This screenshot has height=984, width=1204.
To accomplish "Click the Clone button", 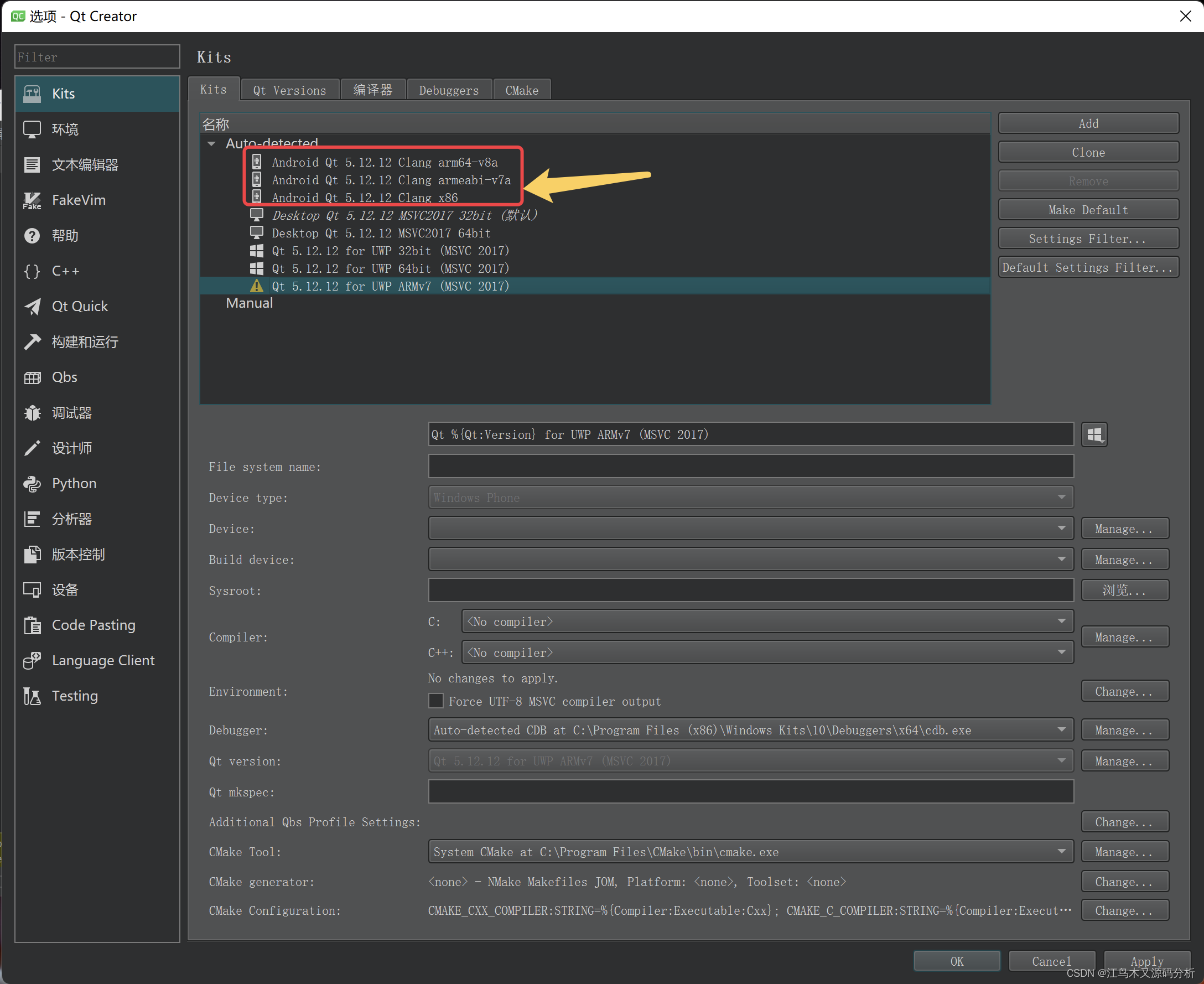I will (x=1087, y=152).
